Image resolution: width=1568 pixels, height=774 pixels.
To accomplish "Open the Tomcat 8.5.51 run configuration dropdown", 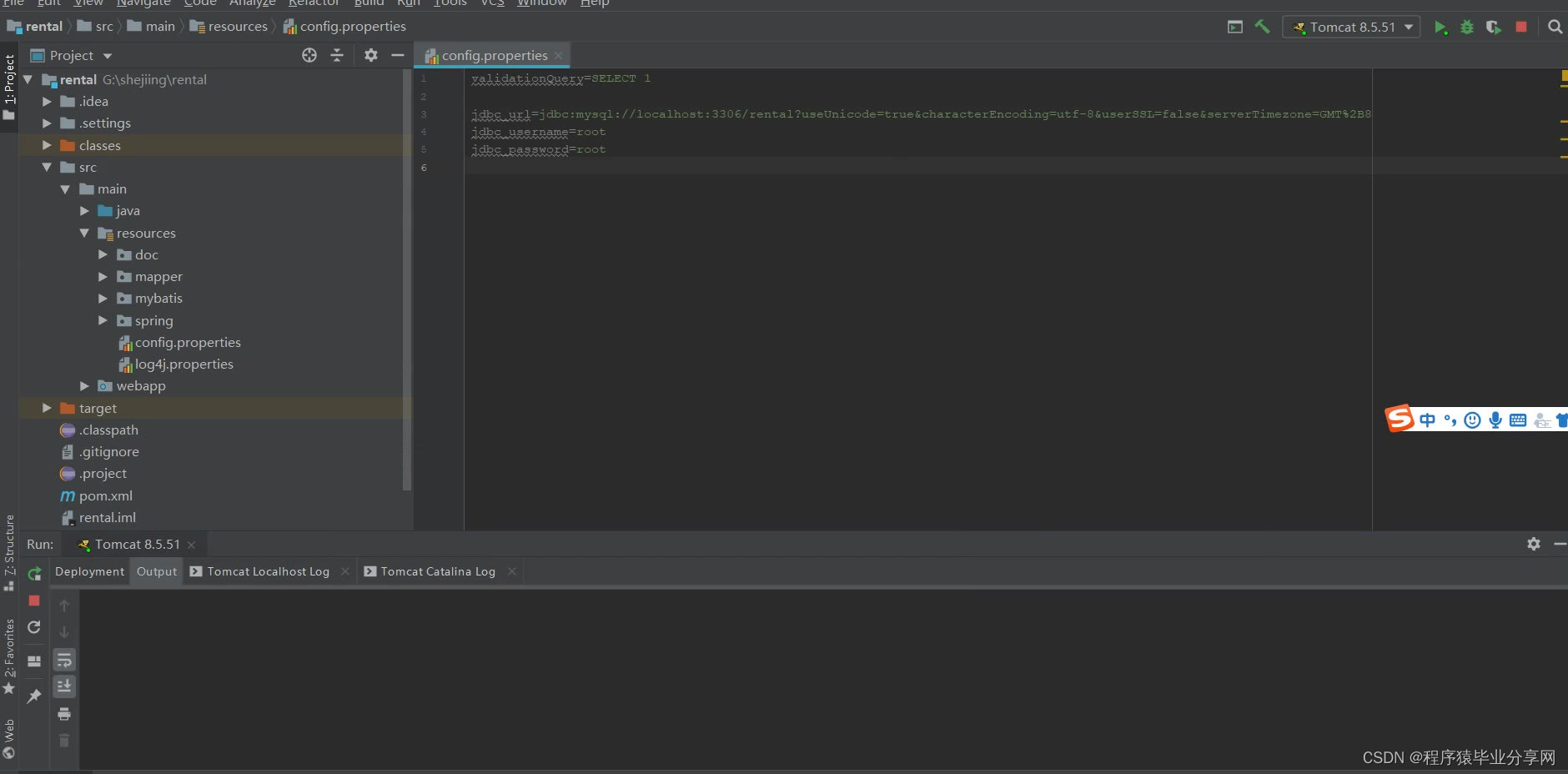I will click(1351, 27).
